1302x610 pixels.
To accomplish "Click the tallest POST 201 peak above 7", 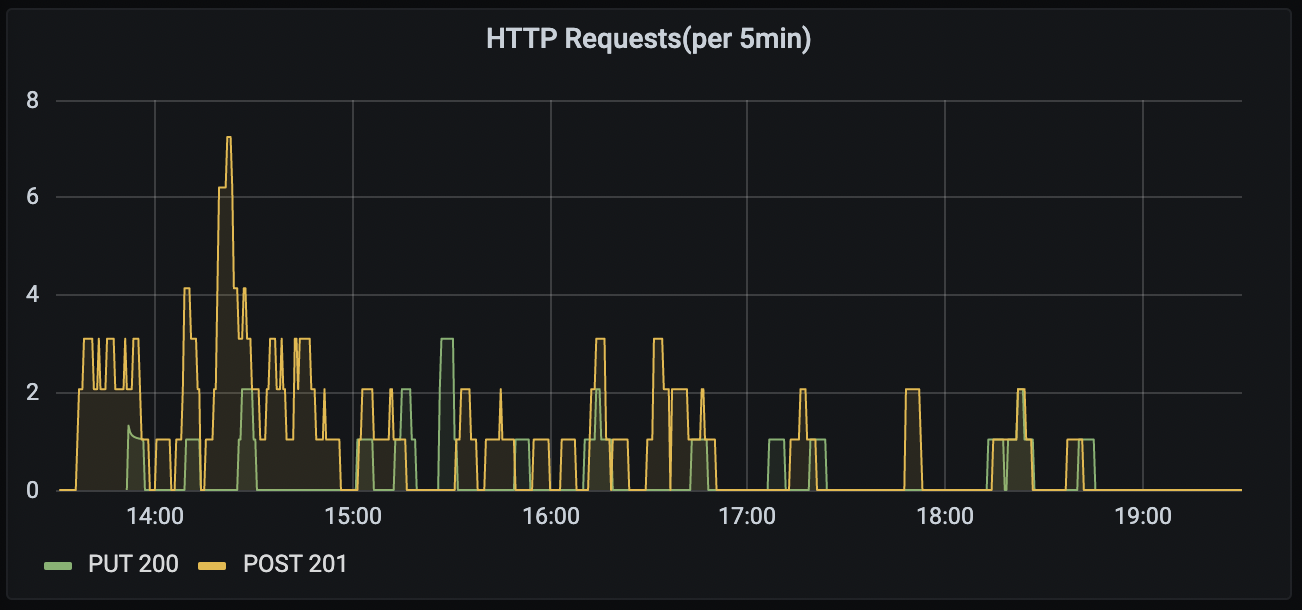I will point(229,138).
